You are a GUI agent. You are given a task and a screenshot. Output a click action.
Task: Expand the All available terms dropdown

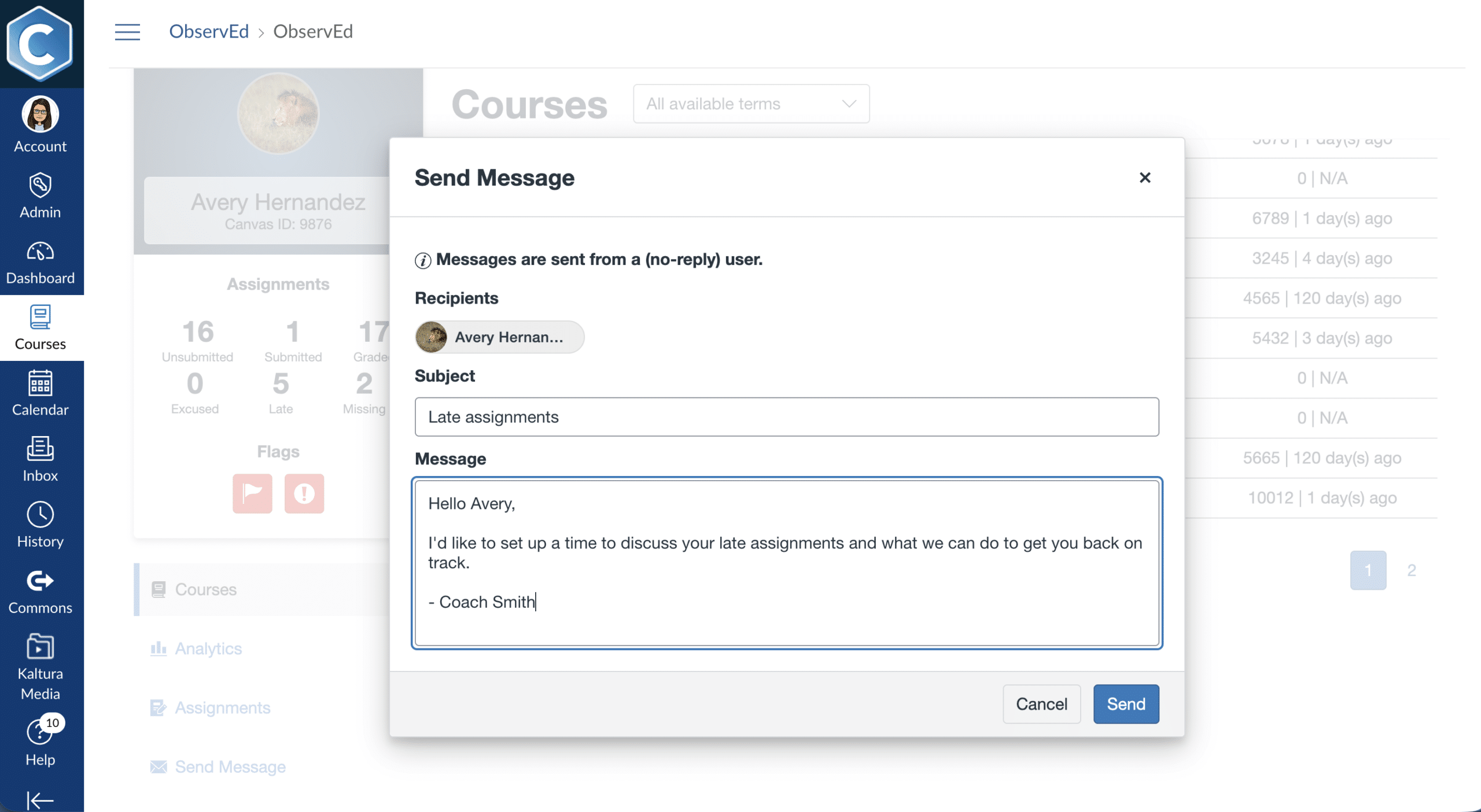(751, 104)
